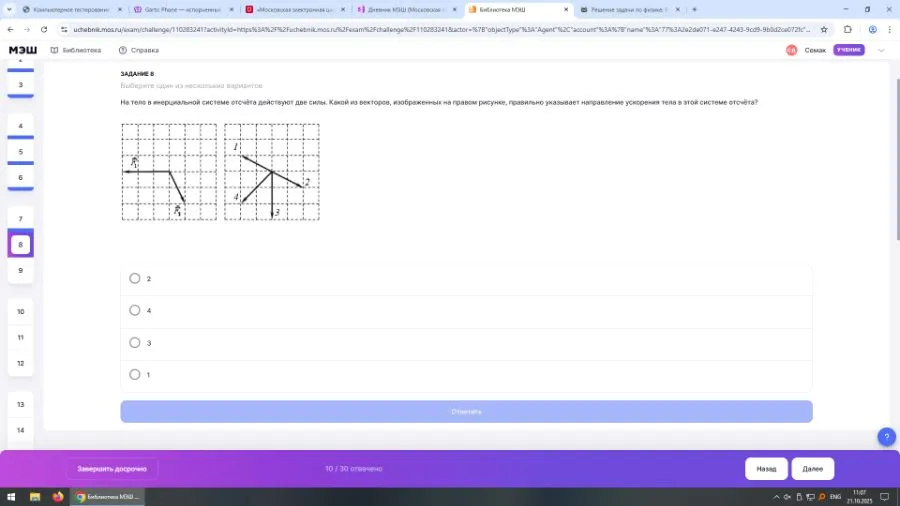
Task: Click the force vectors diagram image
Action: (x=220, y=172)
